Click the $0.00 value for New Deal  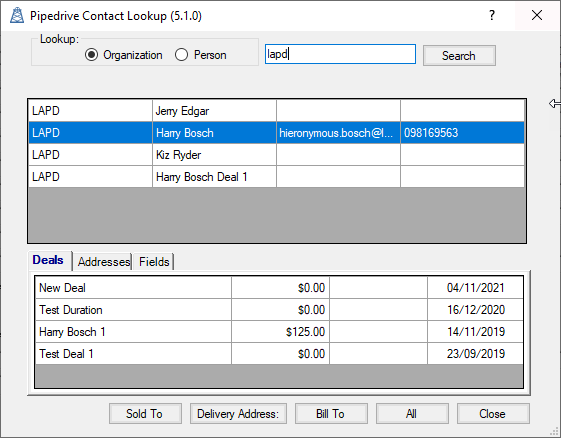tap(280, 287)
